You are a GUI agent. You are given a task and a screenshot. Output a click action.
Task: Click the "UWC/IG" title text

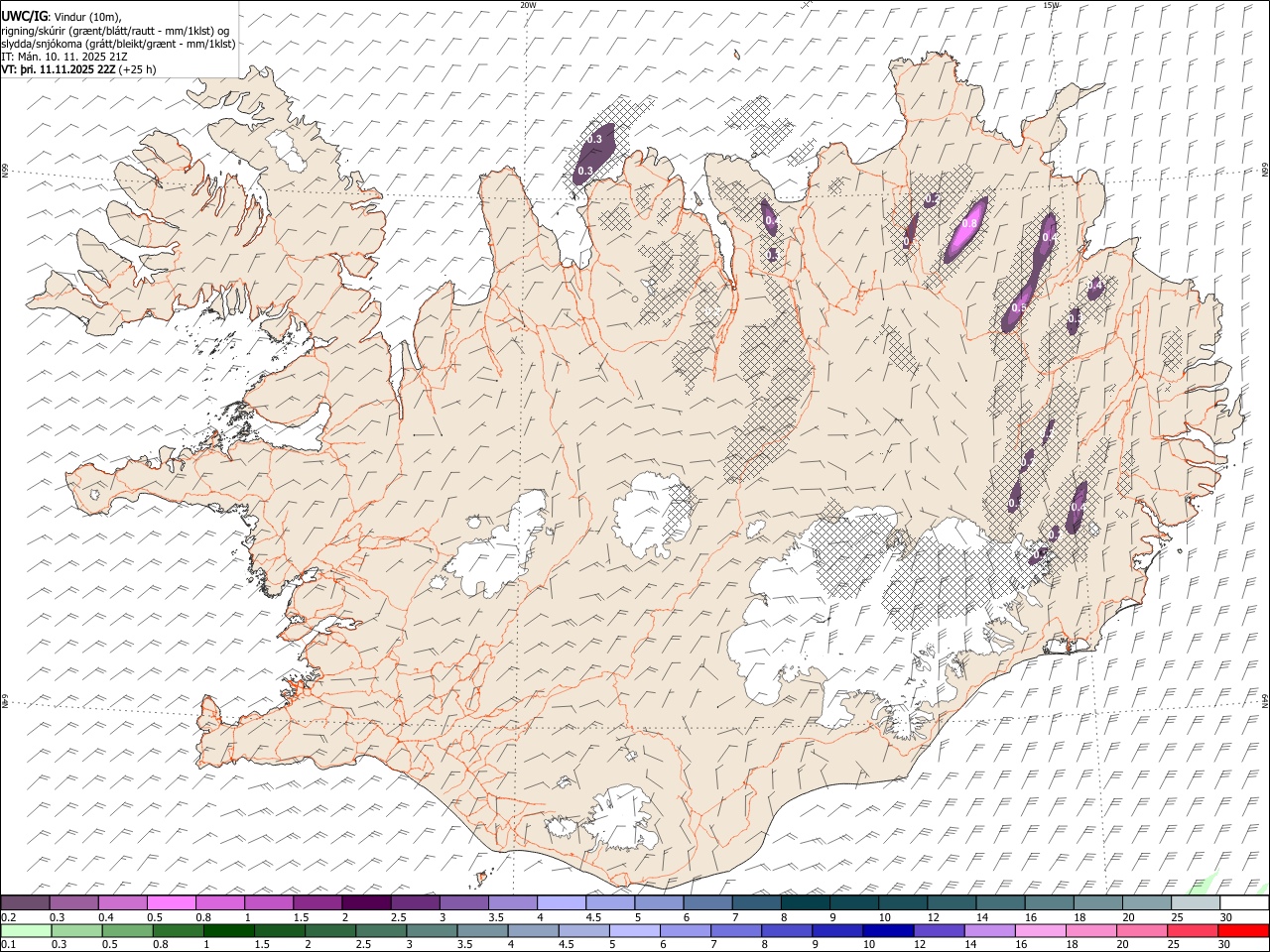(23, 17)
